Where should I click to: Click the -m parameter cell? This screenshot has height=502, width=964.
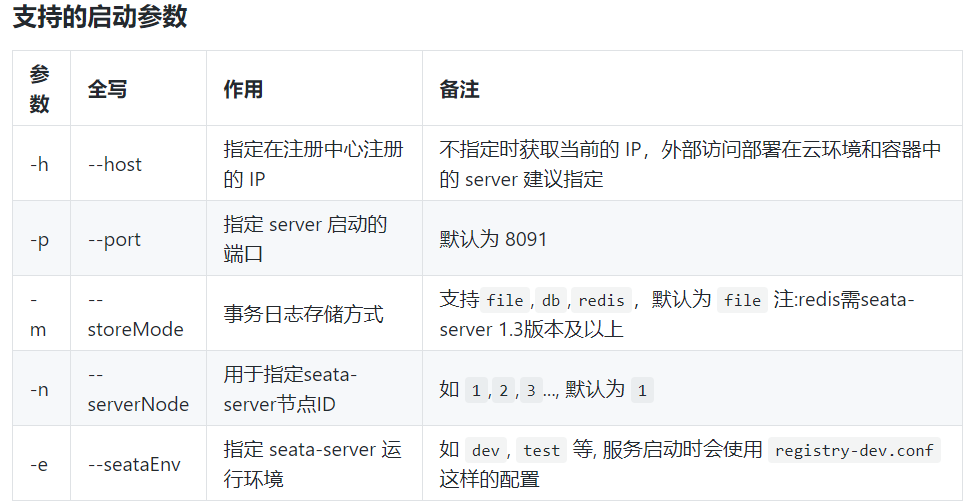(41, 313)
